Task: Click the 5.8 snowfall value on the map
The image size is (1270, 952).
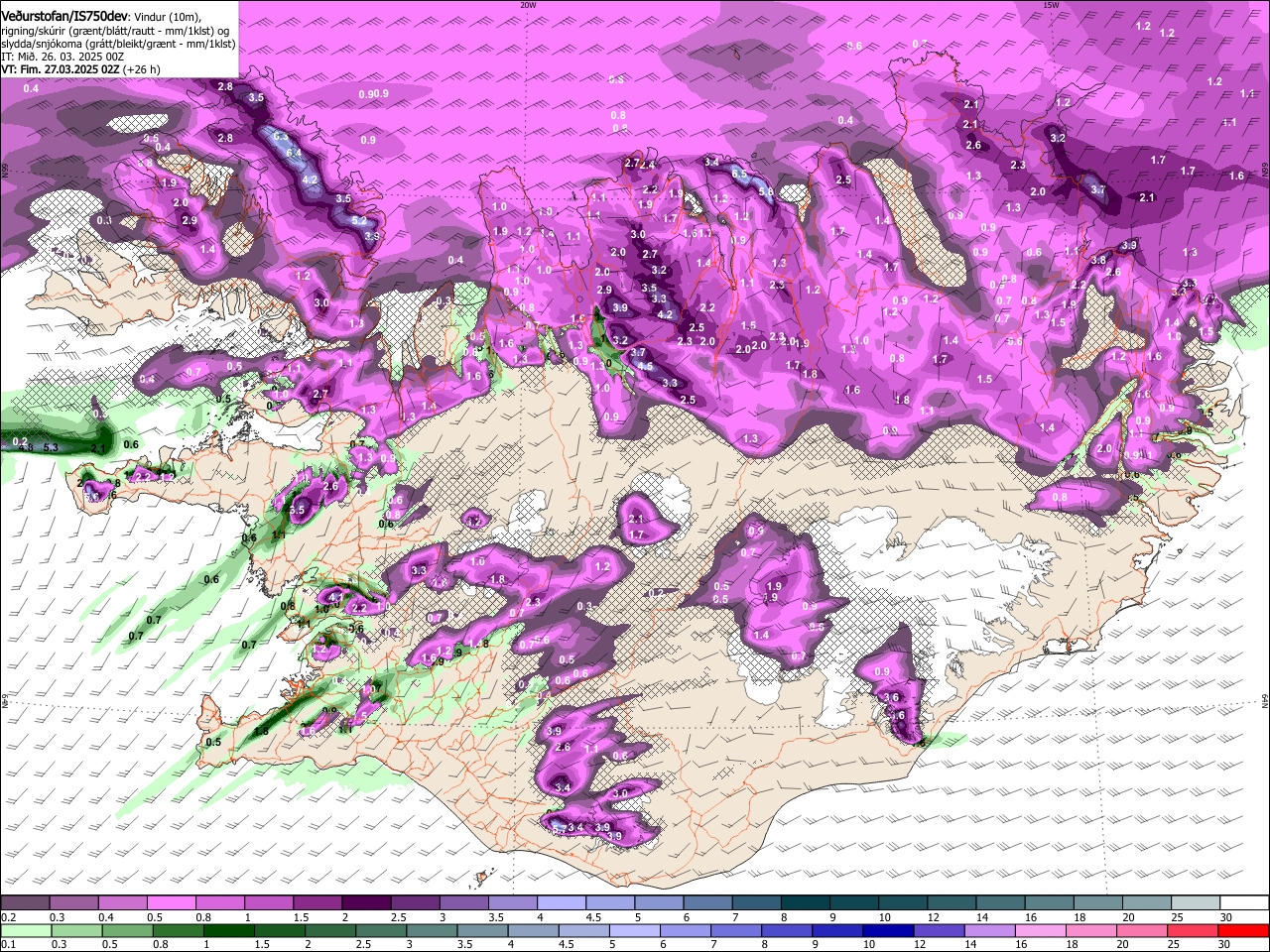Action: 766,192
